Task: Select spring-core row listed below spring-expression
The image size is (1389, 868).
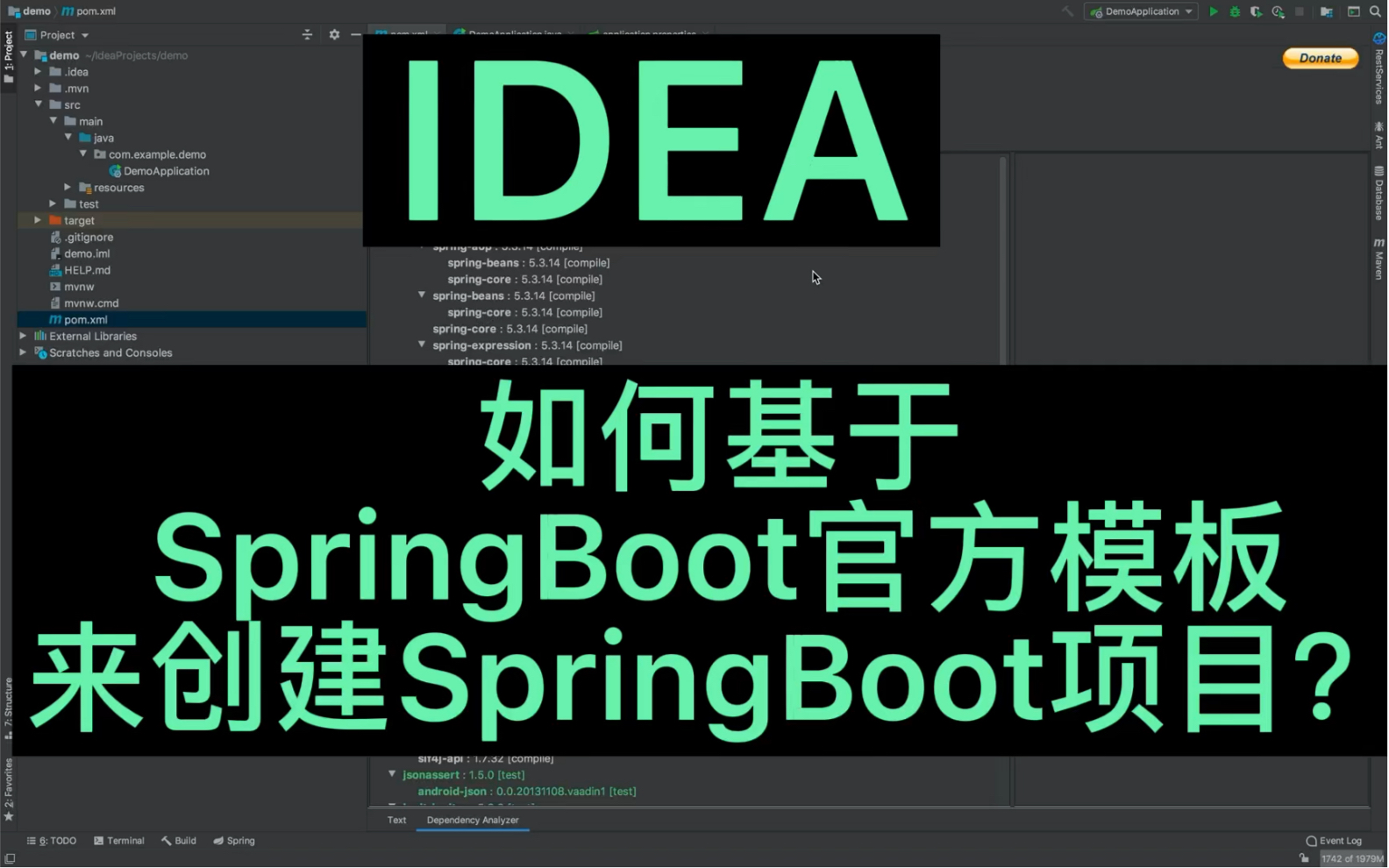Action: [524, 361]
